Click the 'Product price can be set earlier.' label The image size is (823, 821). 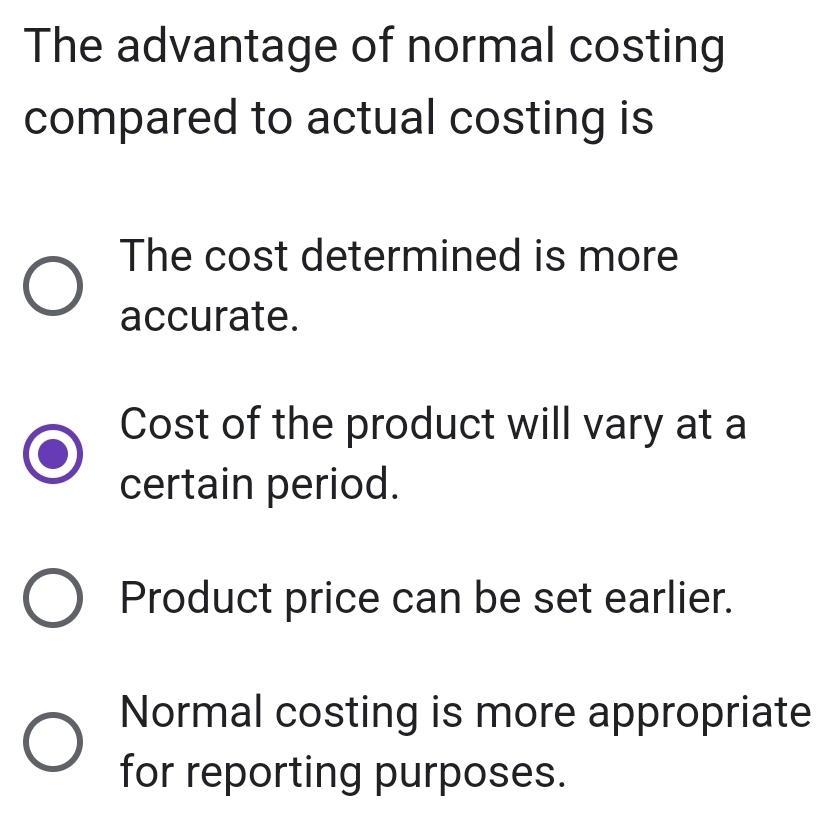tap(427, 599)
